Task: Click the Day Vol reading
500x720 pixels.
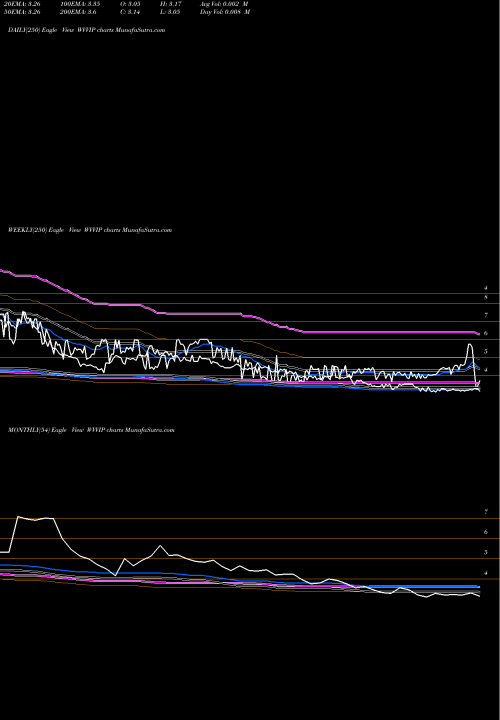Action: (225, 12)
